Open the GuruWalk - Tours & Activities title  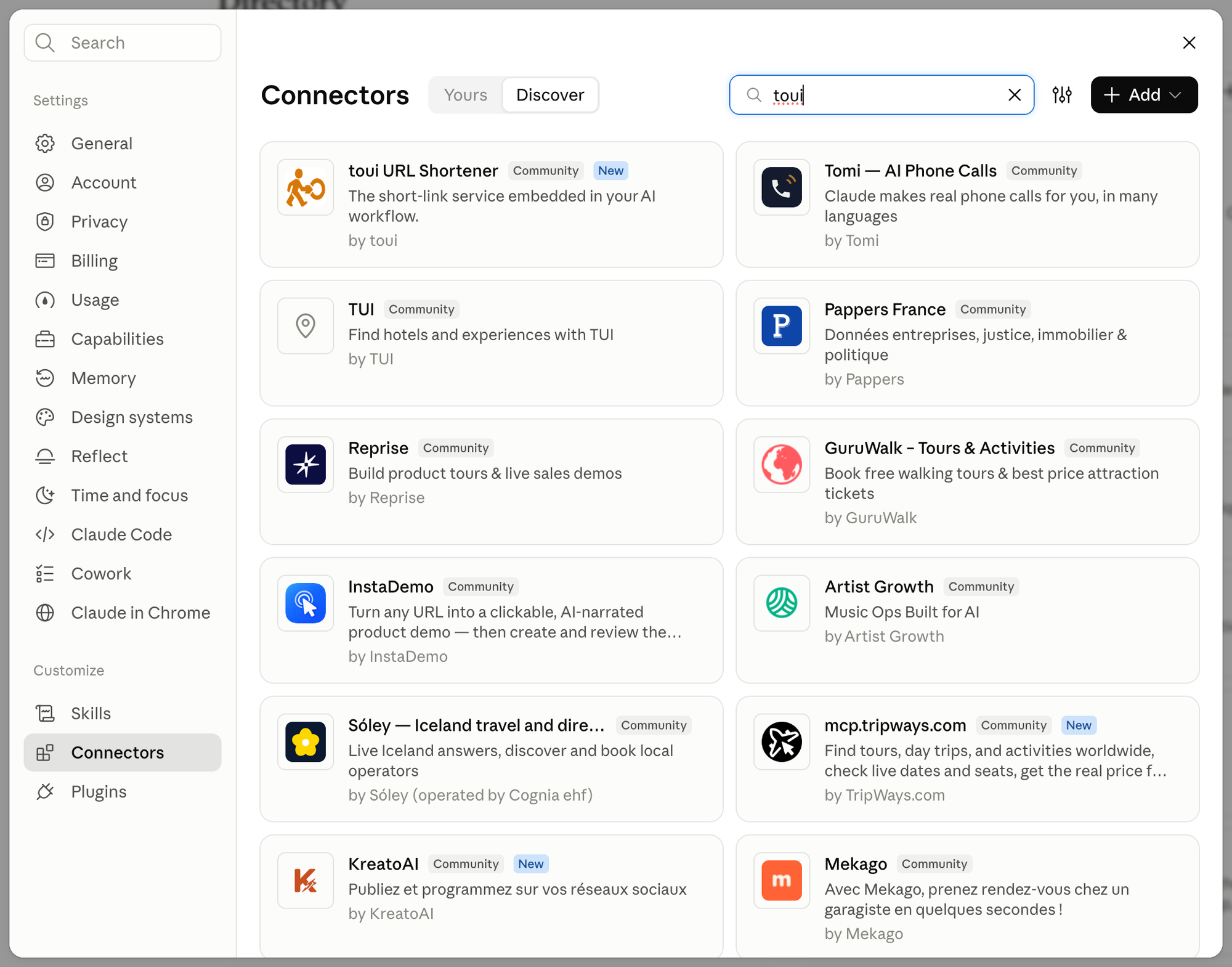939,448
